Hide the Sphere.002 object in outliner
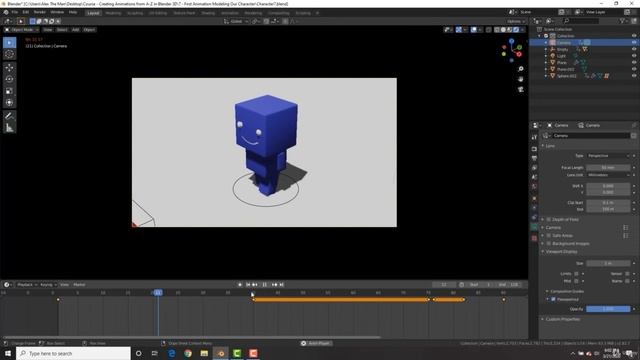 coord(634,76)
